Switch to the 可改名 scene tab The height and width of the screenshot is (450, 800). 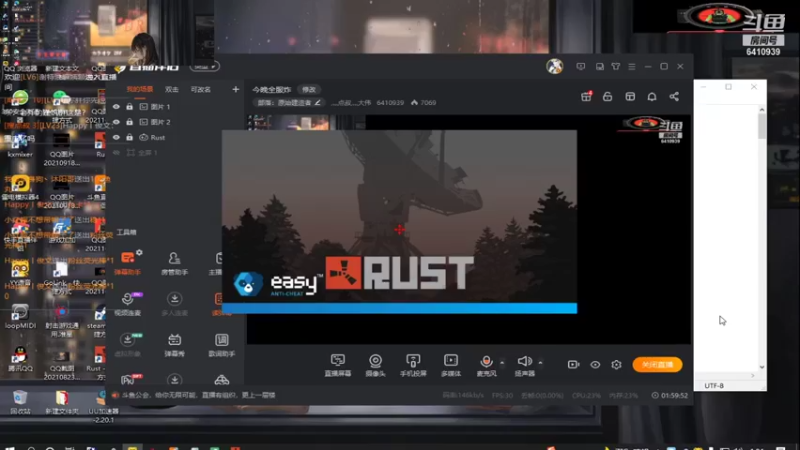tap(201, 89)
